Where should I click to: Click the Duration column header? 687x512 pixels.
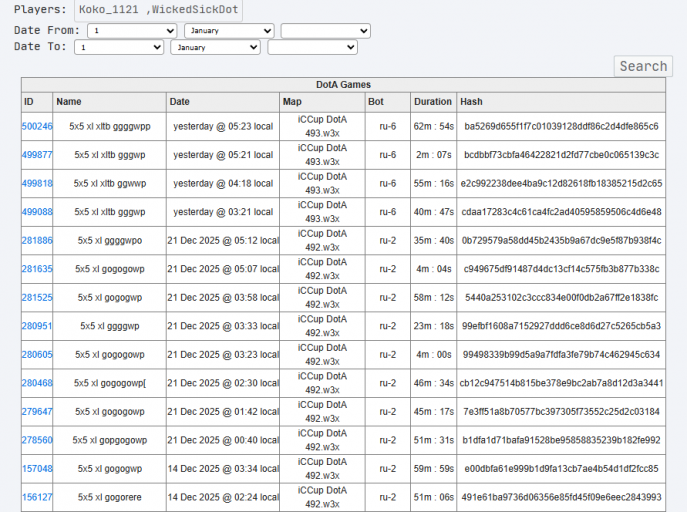tap(433, 102)
